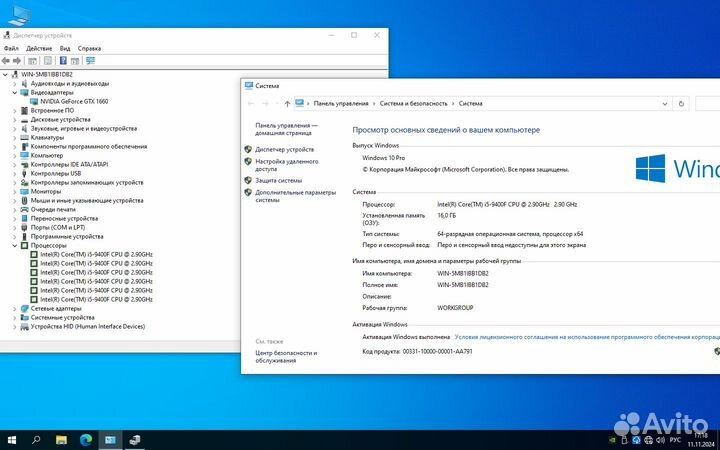Click the WORKGROUP value

click(455, 308)
